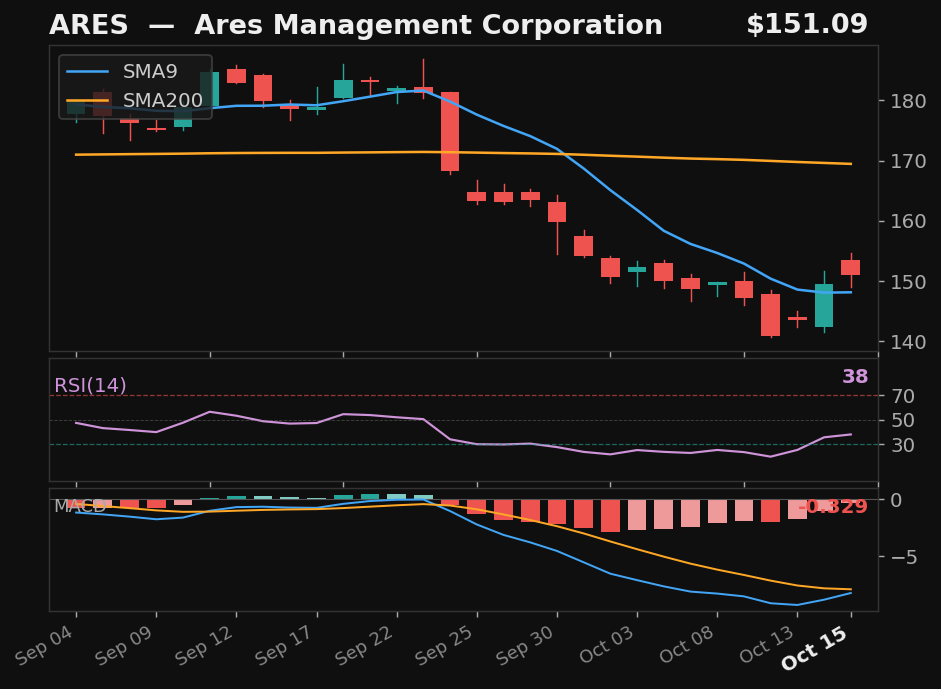Click the 140 price axis label
This screenshot has width=941, height=689.
coord(907,341)
